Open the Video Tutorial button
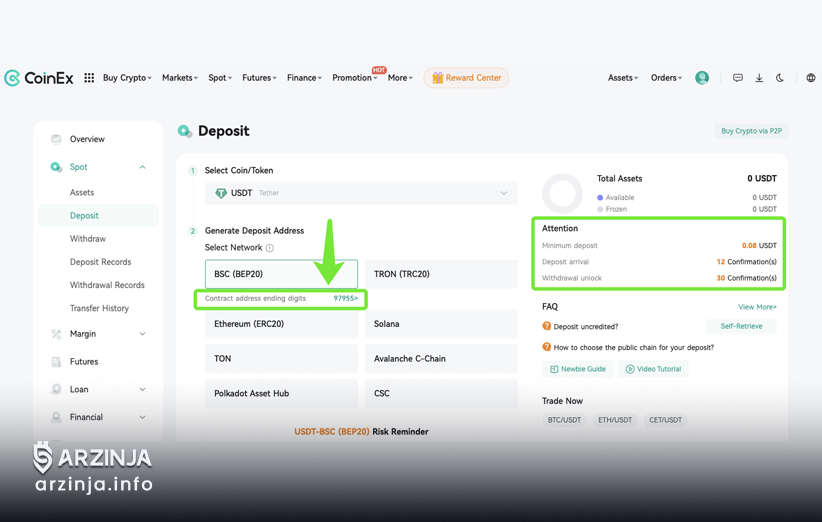822x522 pixels. click(x=653, y=369)
